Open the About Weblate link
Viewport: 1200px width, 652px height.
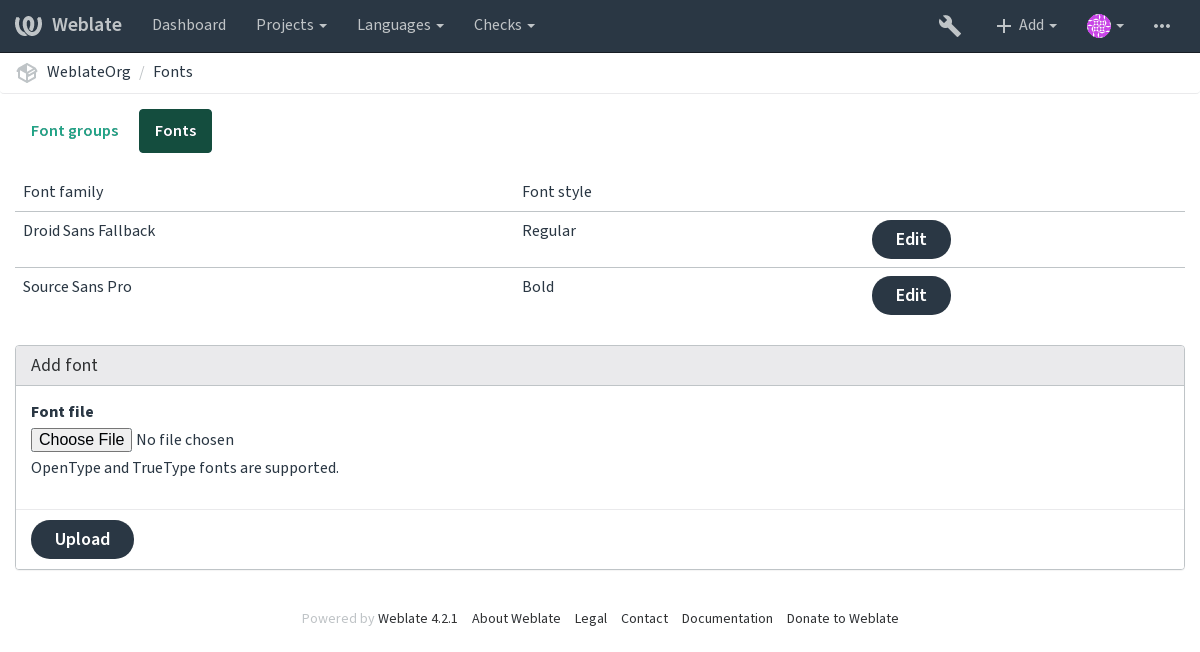pyautogui.click(x=516, y=619)
